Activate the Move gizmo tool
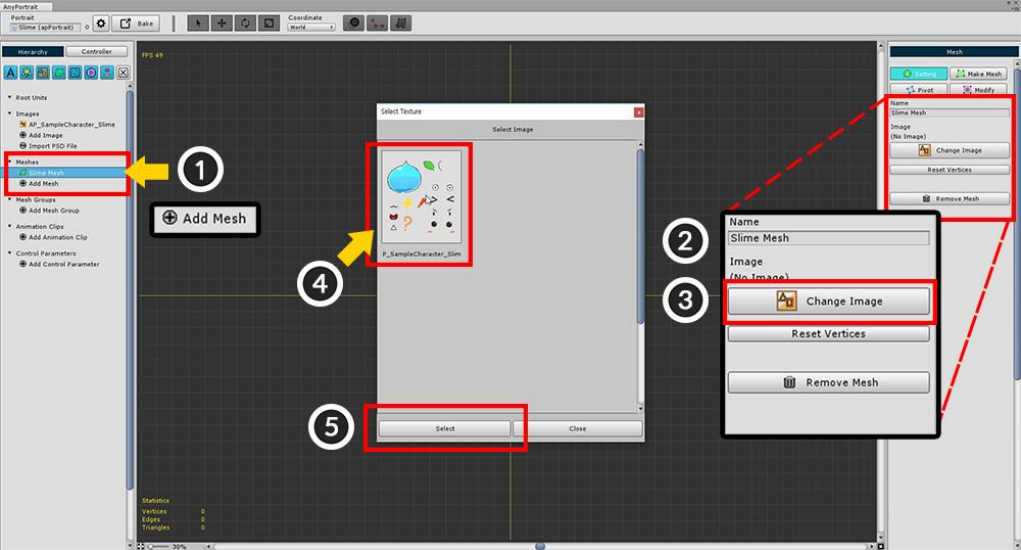1021x550 pixels. click(x=221, y=23)
